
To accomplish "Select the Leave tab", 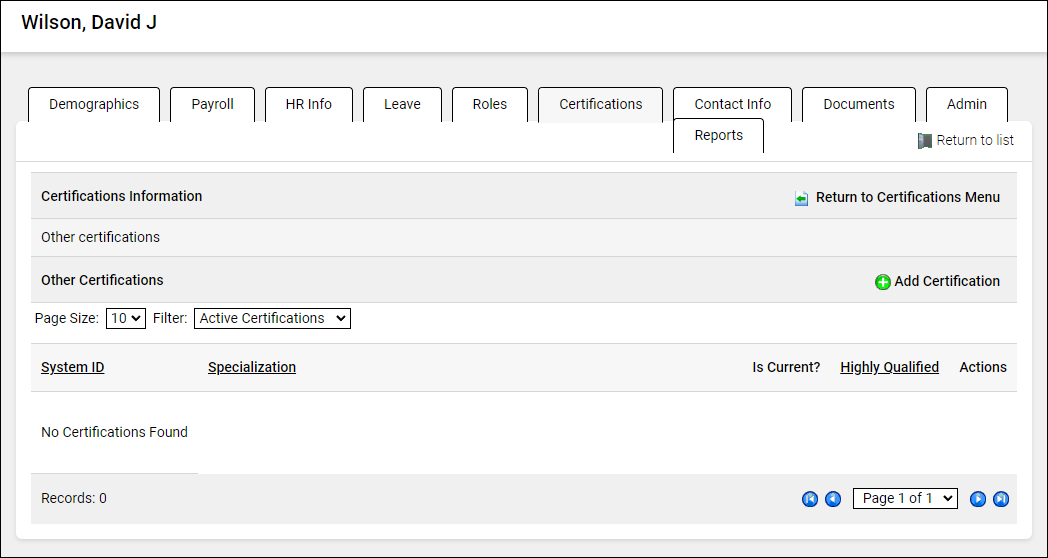I will (402, 104).
